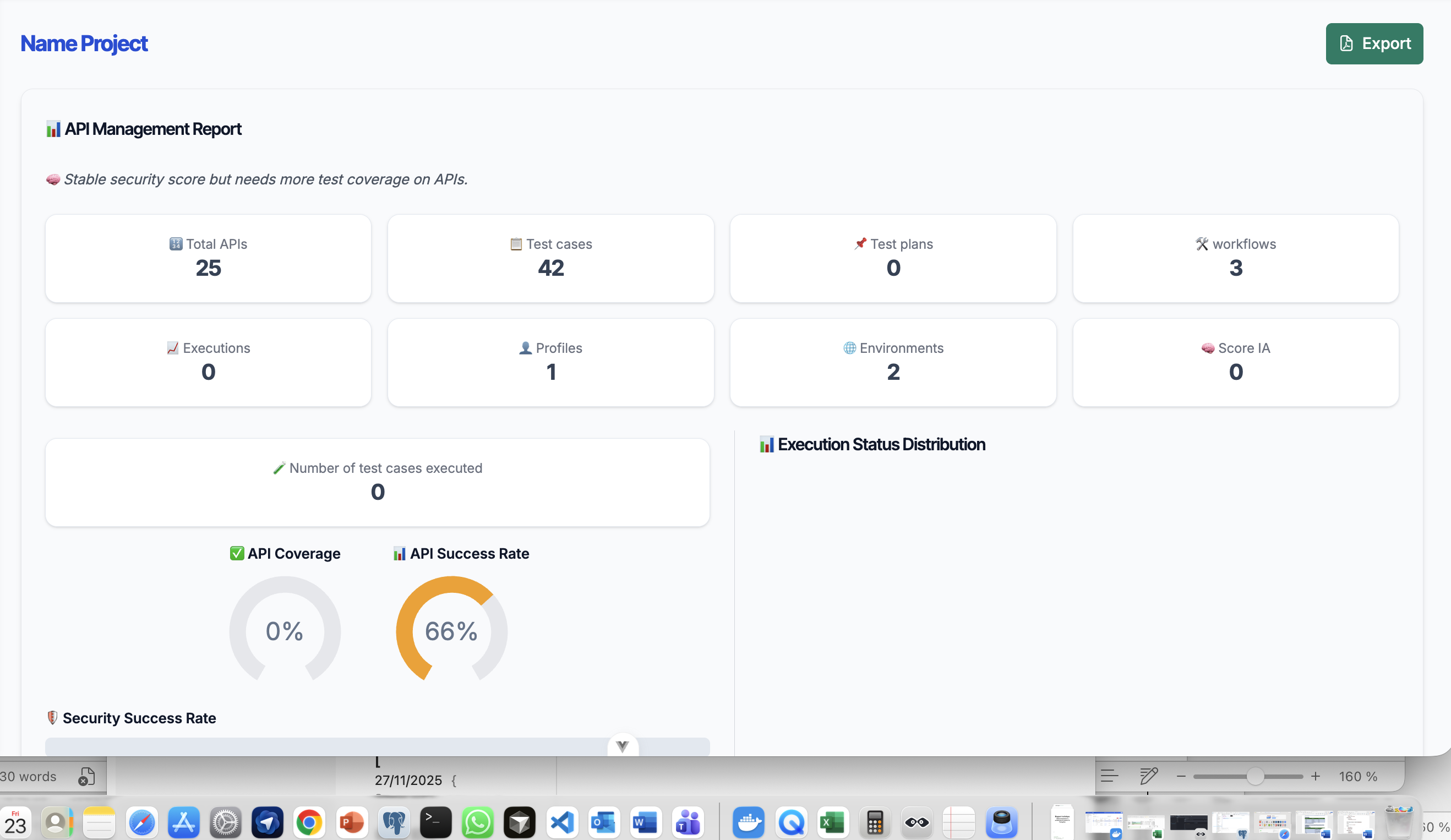The height and width of the screenshot is (840, 1451).
Task: Click the zoom-out minus icon in Word
Action: click(x=1181, y=776)
